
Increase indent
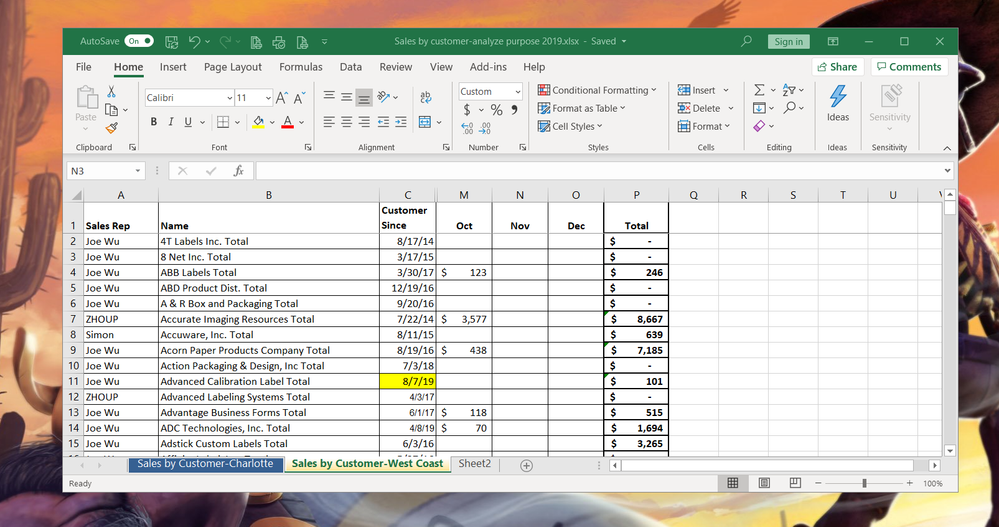[401, 122]
